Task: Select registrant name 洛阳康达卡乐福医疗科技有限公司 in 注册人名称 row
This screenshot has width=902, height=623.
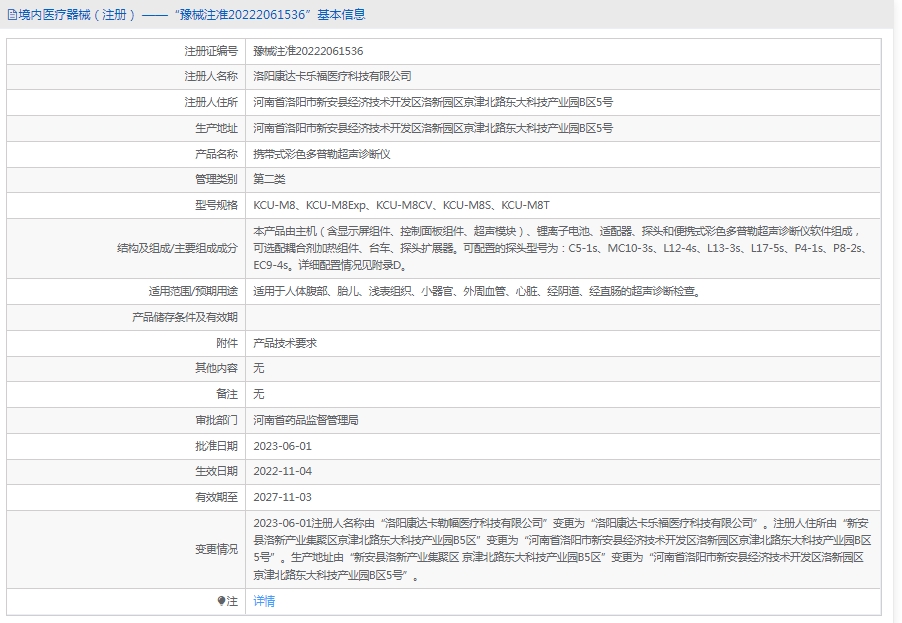Action: 332,77
